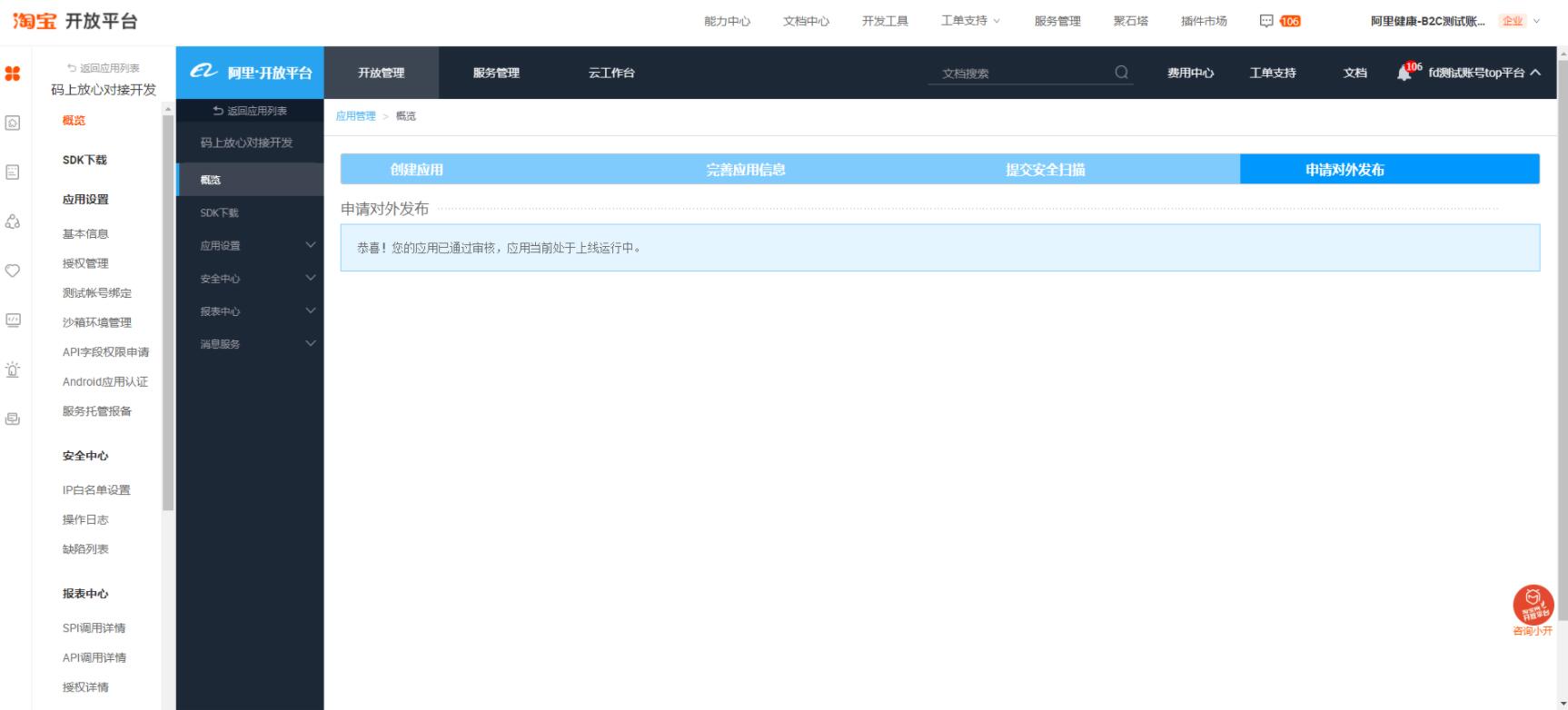The image size is (1568, 710).
Task: Click the notification bell with 106 badge
Action: (1404, 73)
